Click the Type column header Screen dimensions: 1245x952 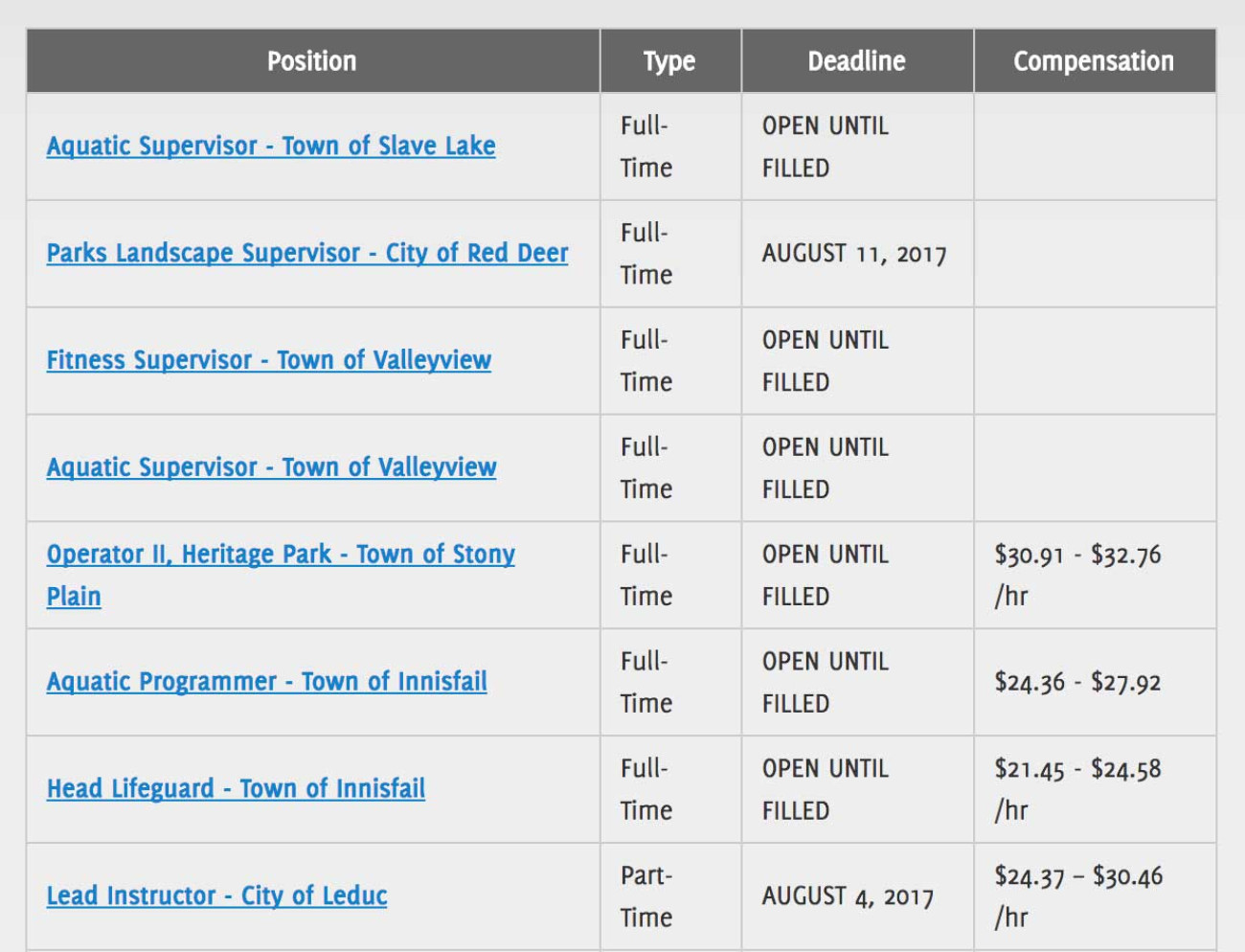pyautogui.click(x=669, y=61)
